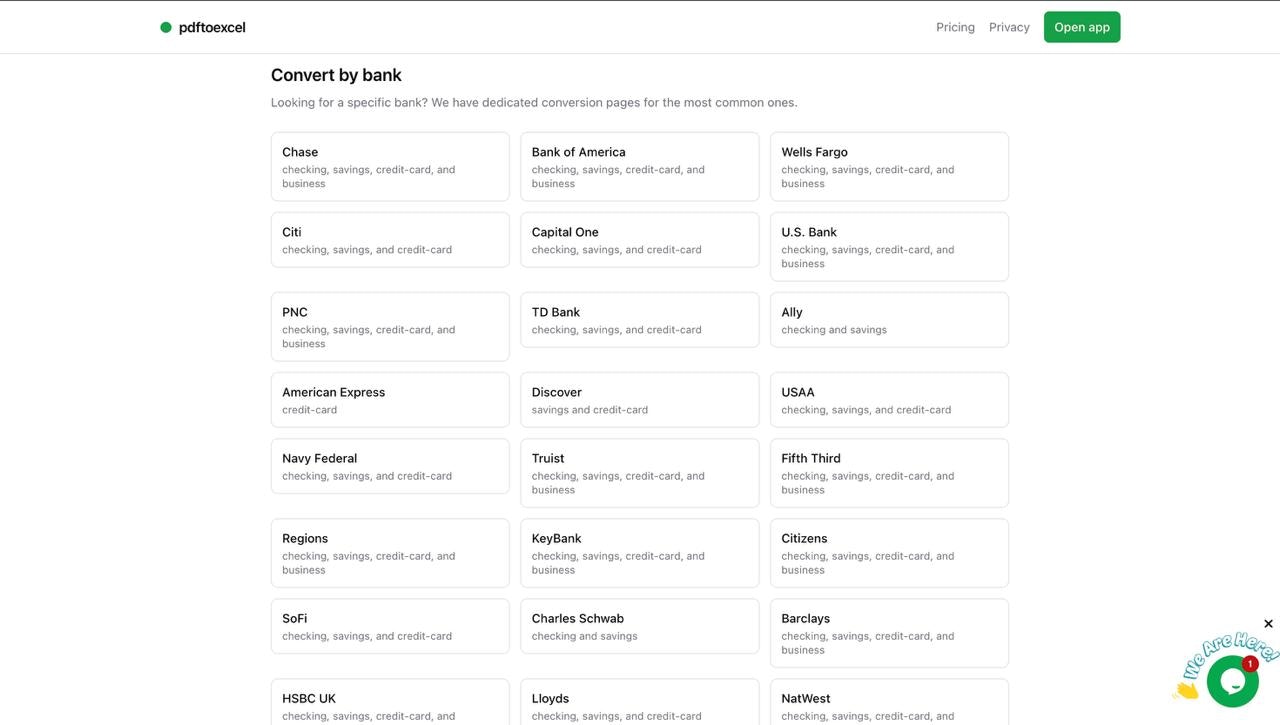The height and width of the screenshot is (725, 1280).
Task: Open the Bank of America conversion page
Action: (x=640, y=166)
